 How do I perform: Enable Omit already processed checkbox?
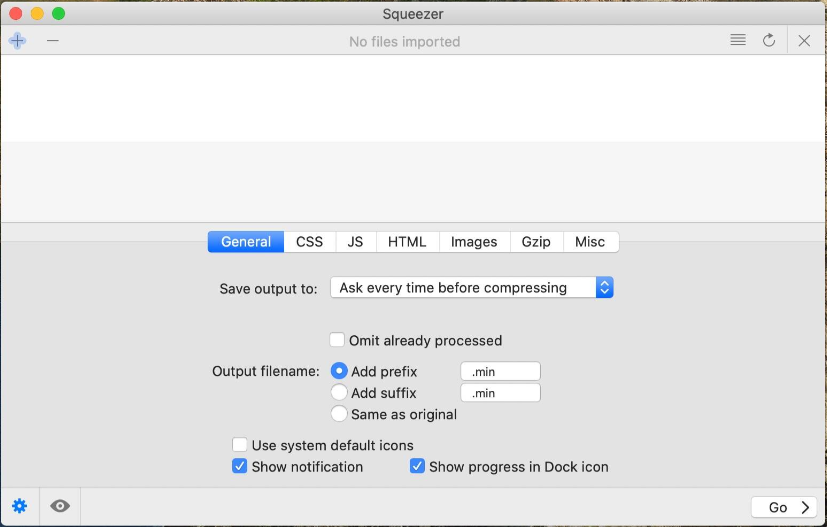pos(337,340)
